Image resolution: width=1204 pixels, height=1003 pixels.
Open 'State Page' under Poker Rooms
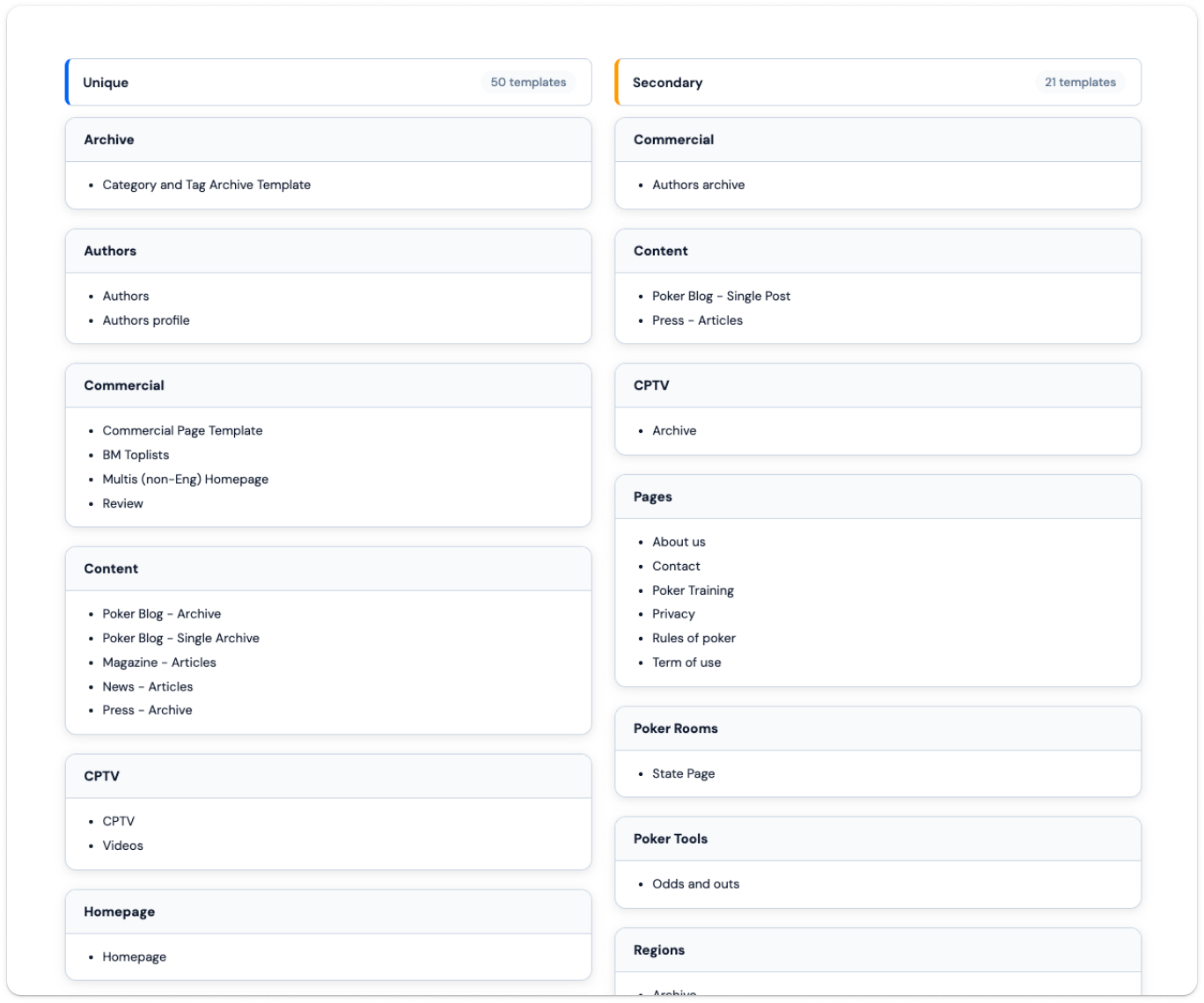[x=683, y=773]
